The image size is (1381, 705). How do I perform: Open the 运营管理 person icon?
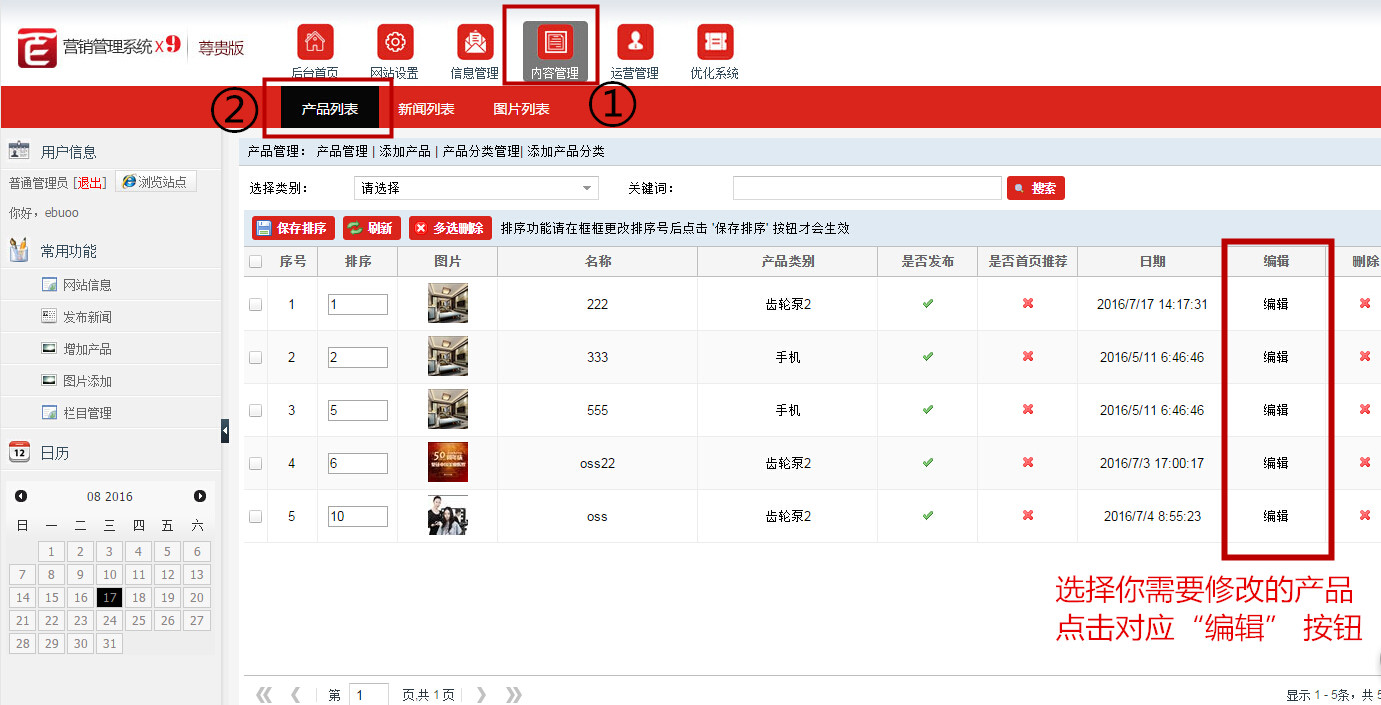click(635, 43)
